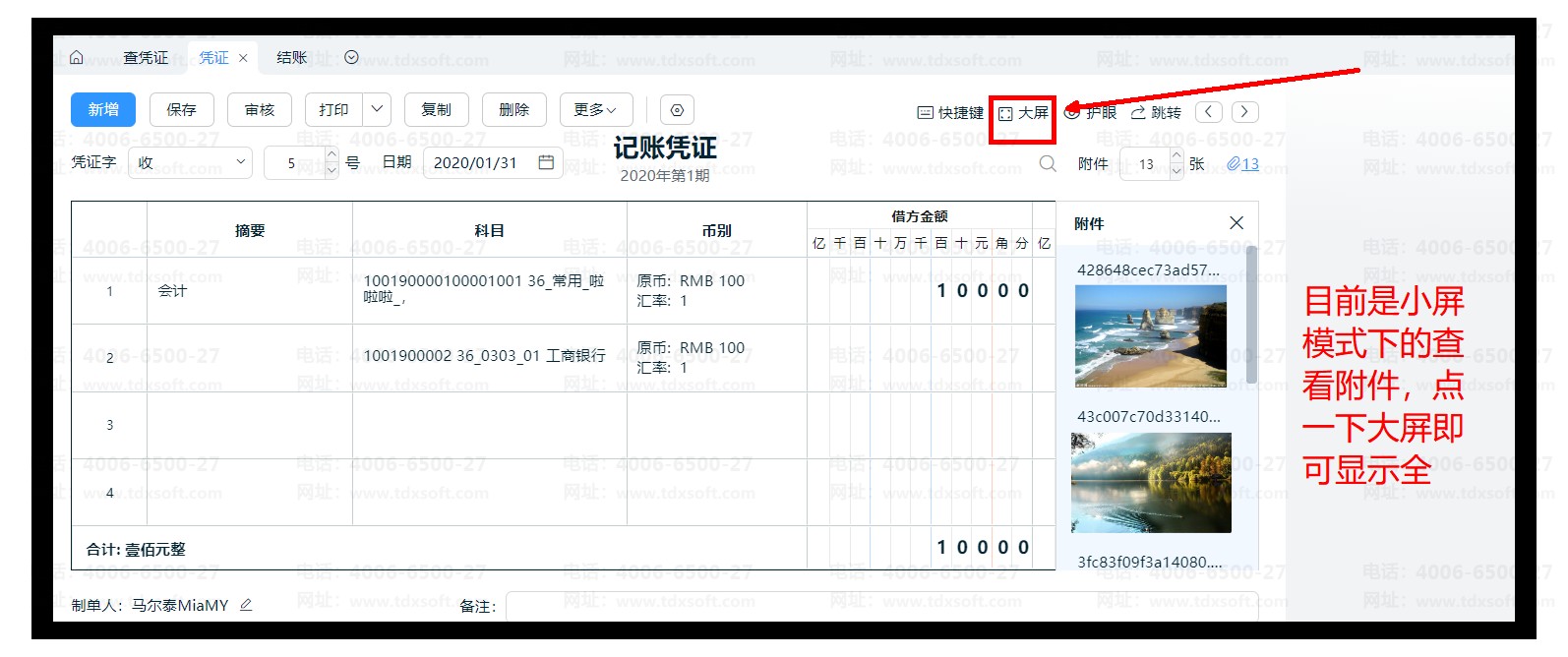
Task: Open the 凭证字 type dropdown
Action: tap(190, 162)
